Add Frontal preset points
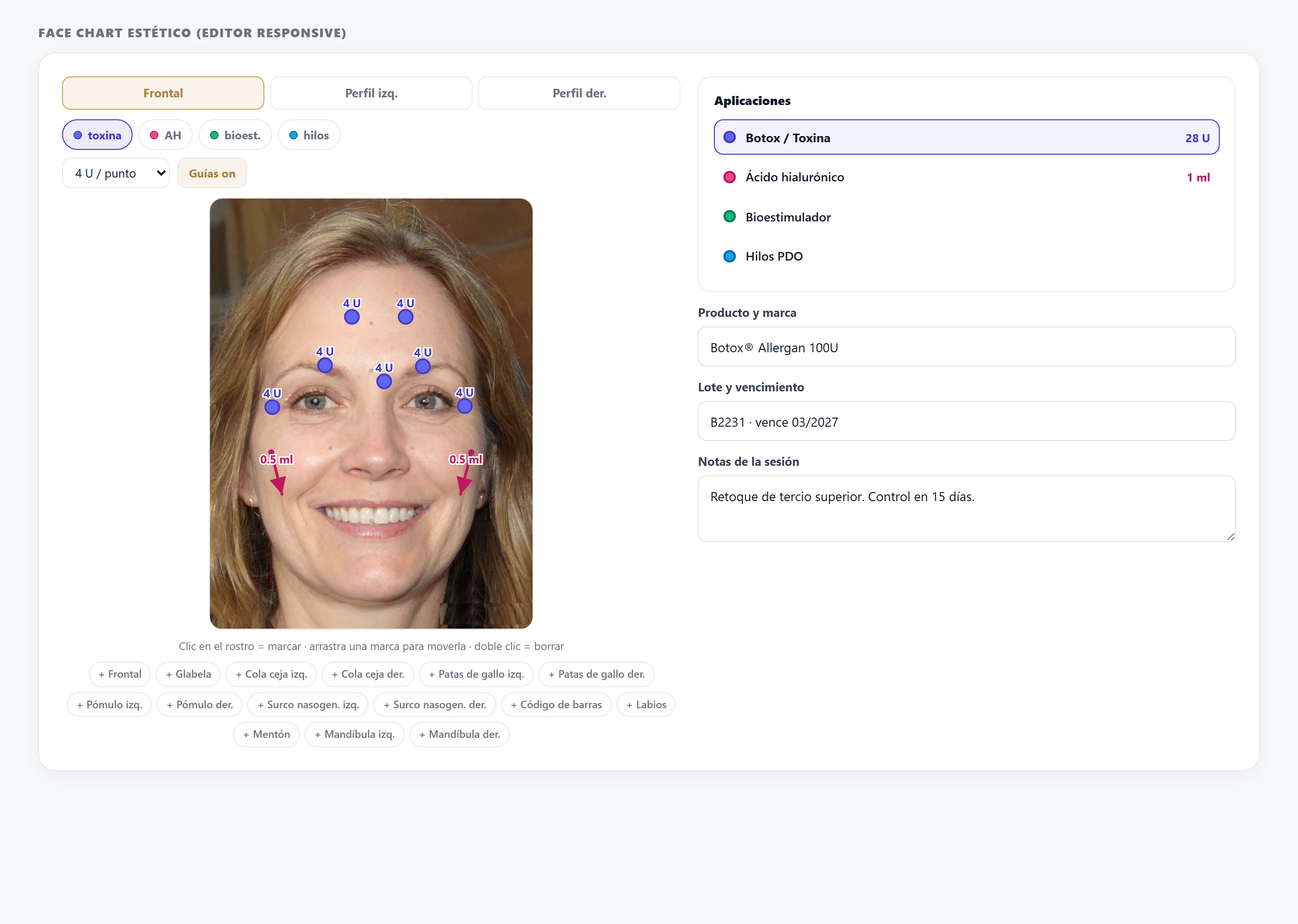Image resolution: width=1298 pixels, height=924 pixels. pos(119,674)
